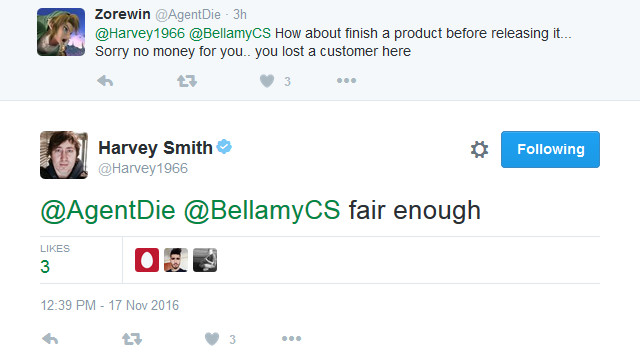
Task: Open @Harvey1966 mention in Zorewin's tweet
Action: pos(140,33)
